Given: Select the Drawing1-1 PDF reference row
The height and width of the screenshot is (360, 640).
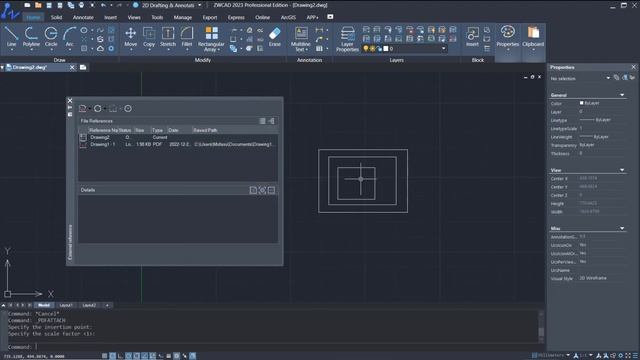Looking at the screenshot, I should click(178, 144).
